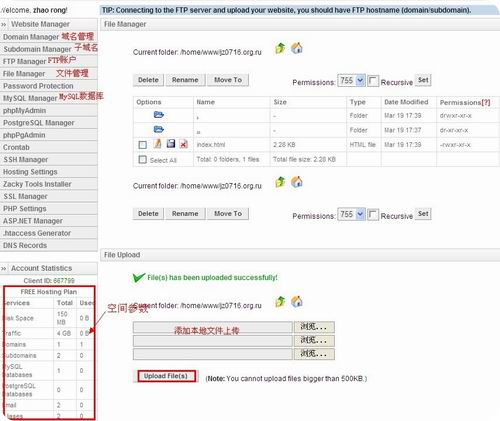Click the up-folder arrow icon in File Manager
500x421 pixels.
[280, 48]
